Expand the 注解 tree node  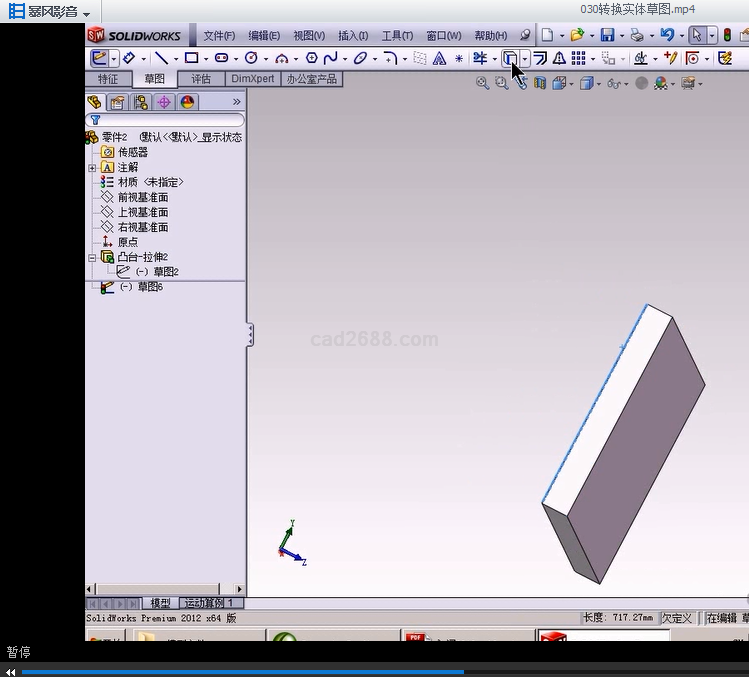coord(92,168)
